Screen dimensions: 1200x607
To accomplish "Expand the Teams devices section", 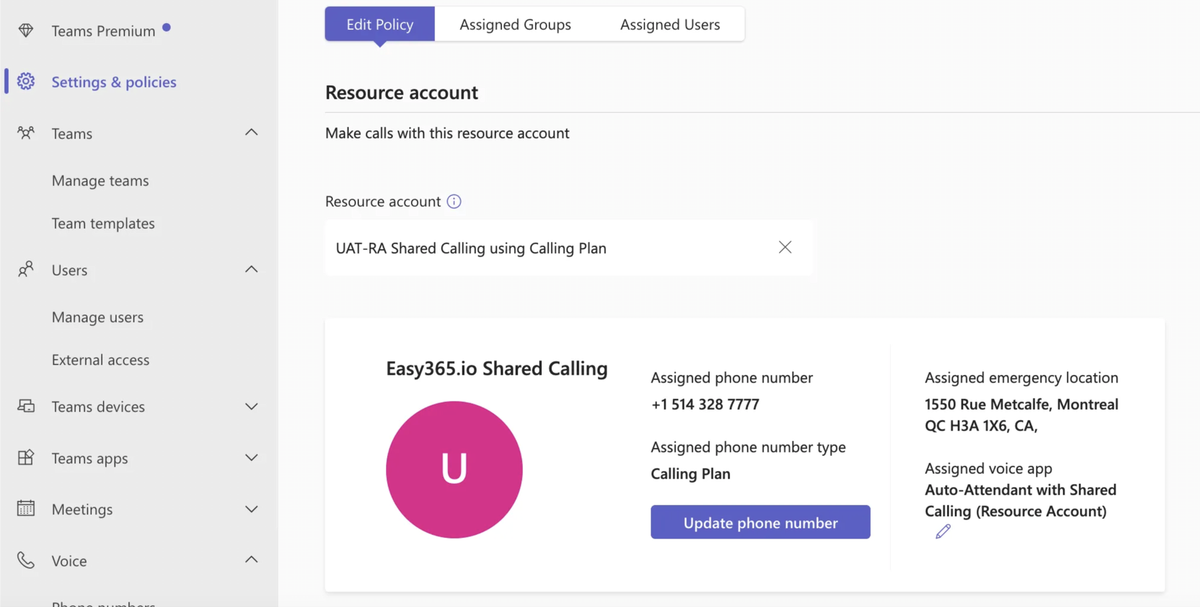I will 250,406.
